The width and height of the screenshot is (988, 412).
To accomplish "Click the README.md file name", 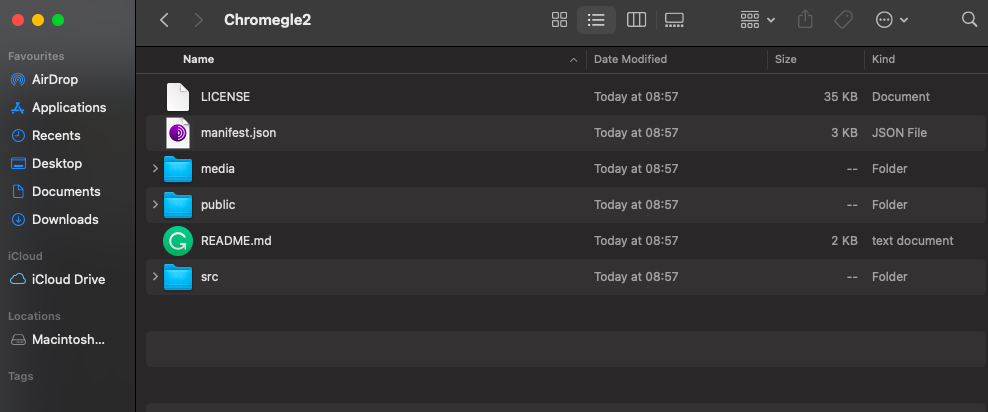I will [x=236, y=241].
